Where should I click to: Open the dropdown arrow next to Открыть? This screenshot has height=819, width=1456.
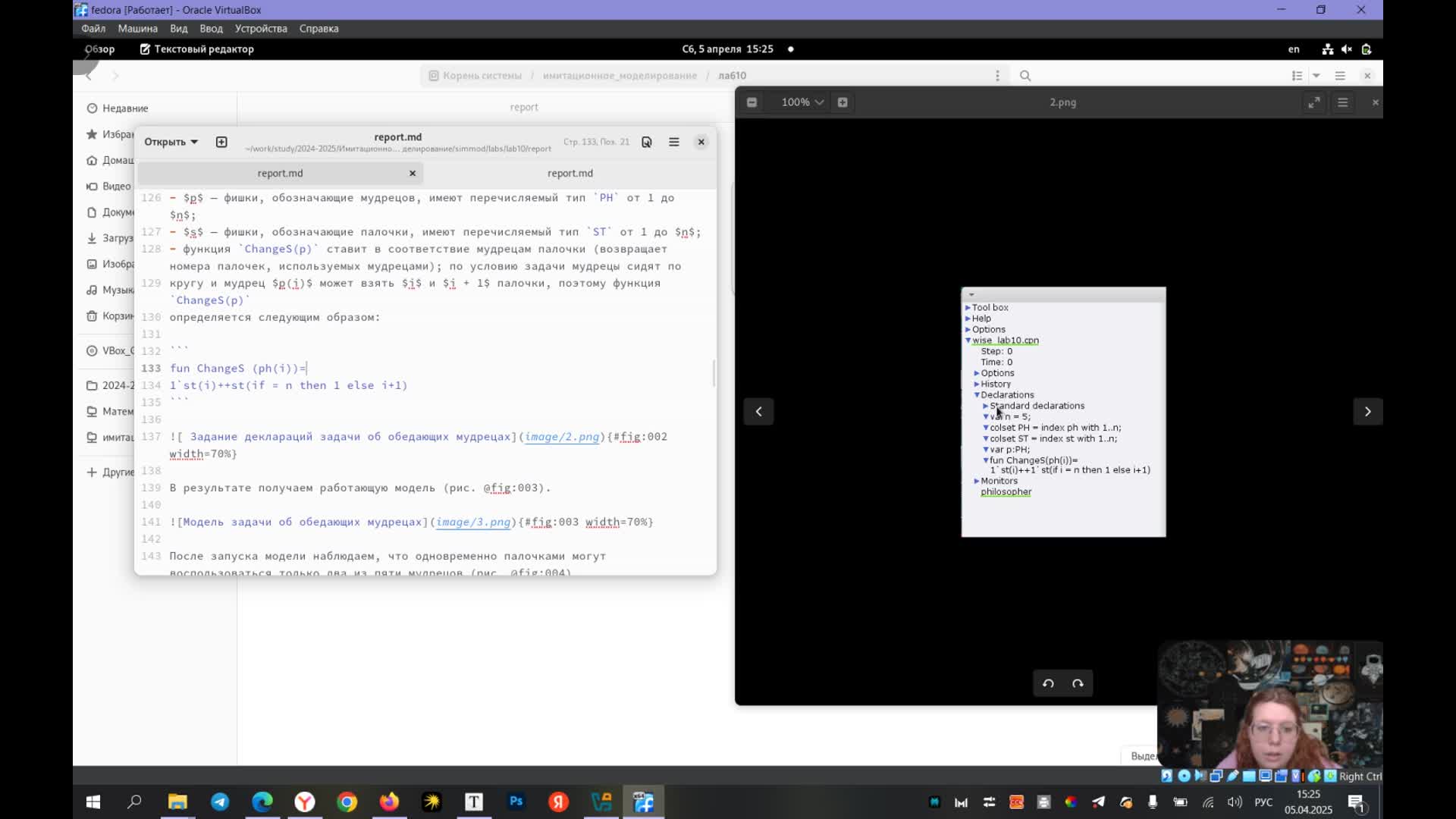tap(194, 142)
